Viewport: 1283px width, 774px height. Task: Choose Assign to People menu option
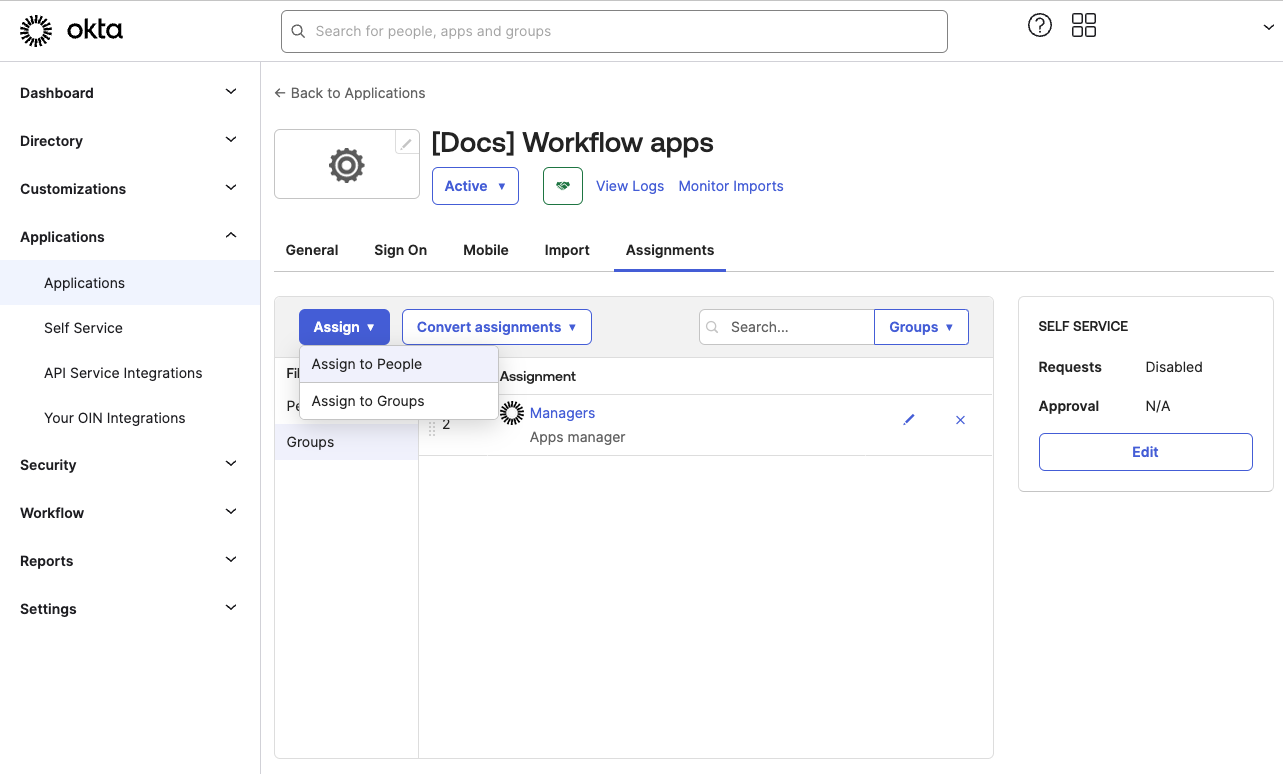coord(367,364)
